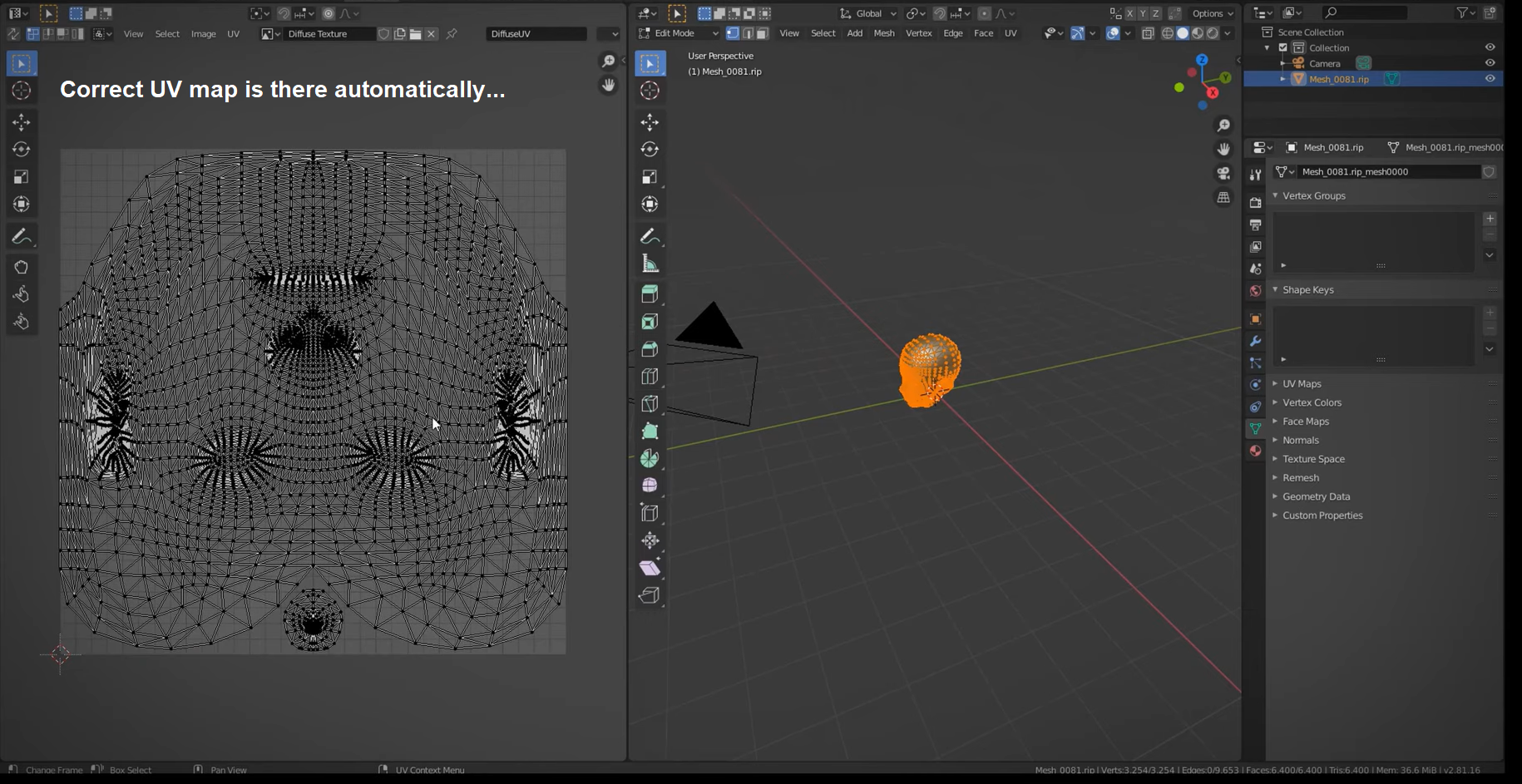1522x784 pixels.
Task: Open the Object Data properties tab
Action: click(1256, 428)
